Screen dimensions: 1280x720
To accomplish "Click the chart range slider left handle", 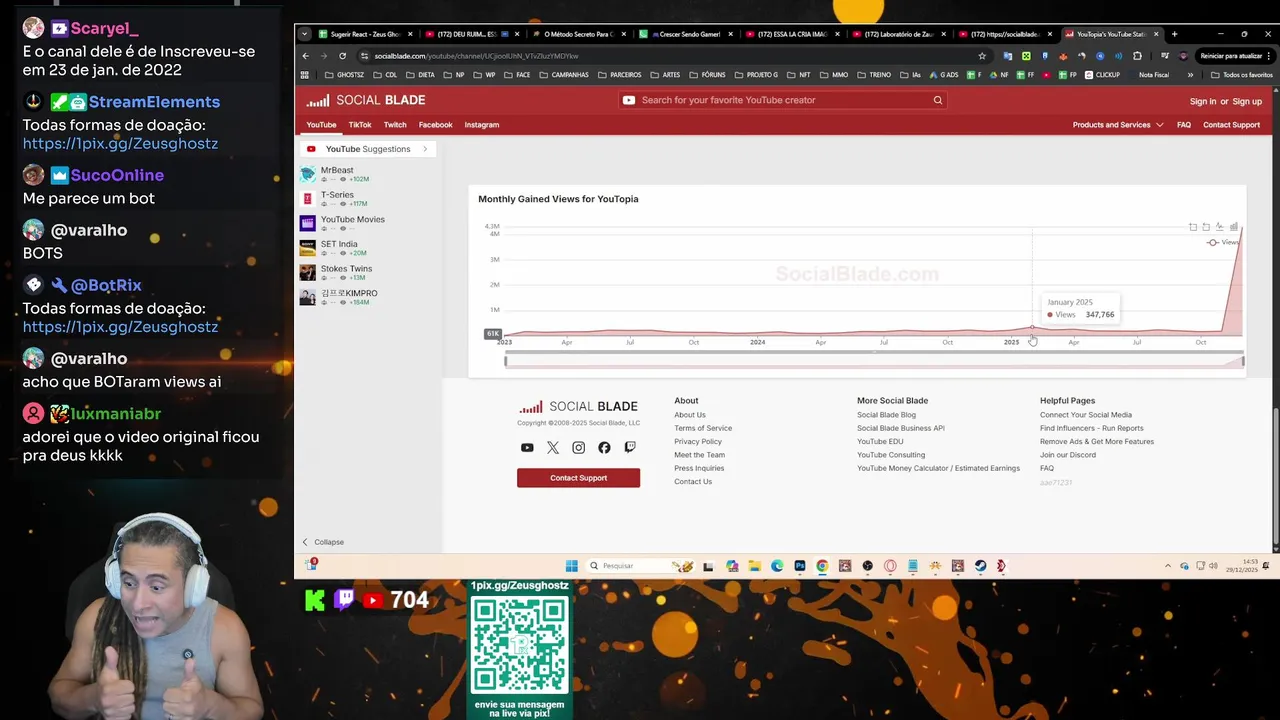I will [506, 361].
